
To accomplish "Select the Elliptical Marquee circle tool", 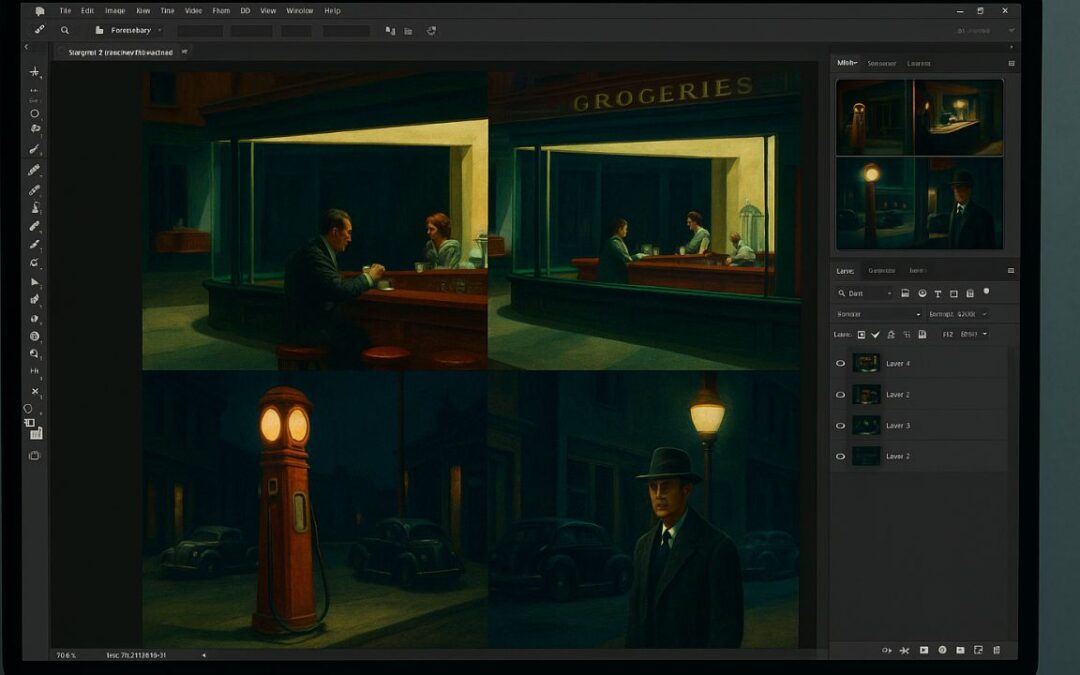I will point(34,114).
